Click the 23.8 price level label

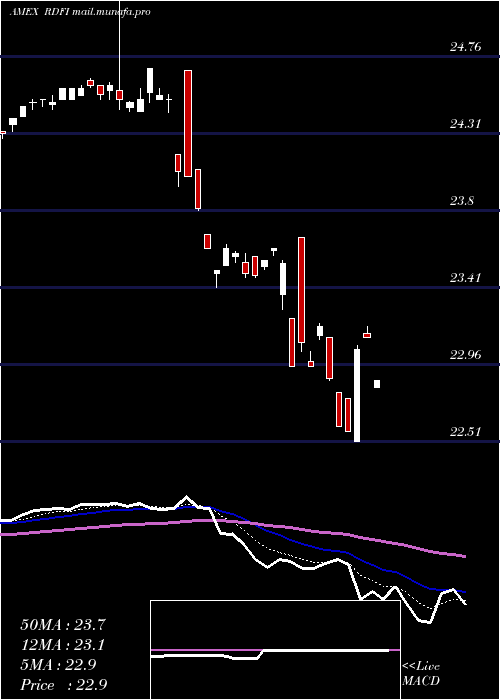click(x=462, y=201)
